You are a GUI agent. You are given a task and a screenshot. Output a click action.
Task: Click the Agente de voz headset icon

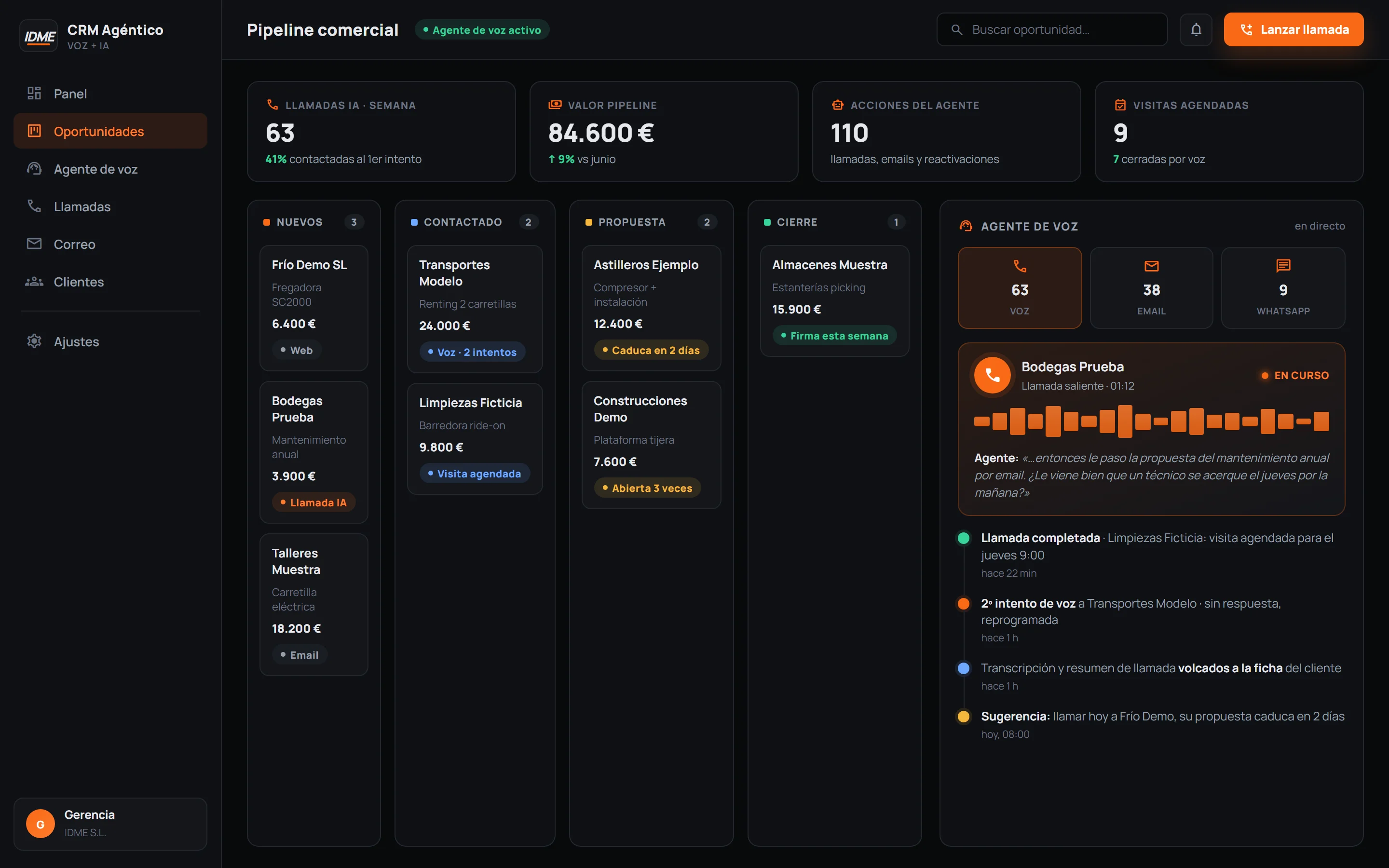tap(34, 169)
